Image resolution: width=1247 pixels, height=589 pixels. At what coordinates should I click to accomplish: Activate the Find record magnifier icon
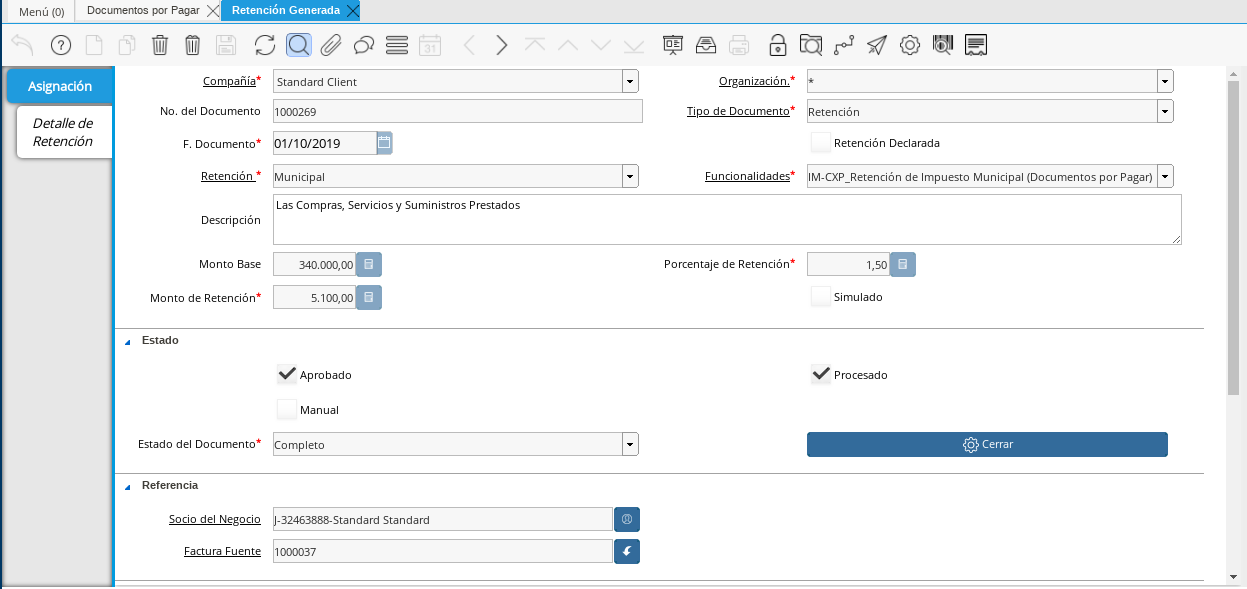pos(298,45)
